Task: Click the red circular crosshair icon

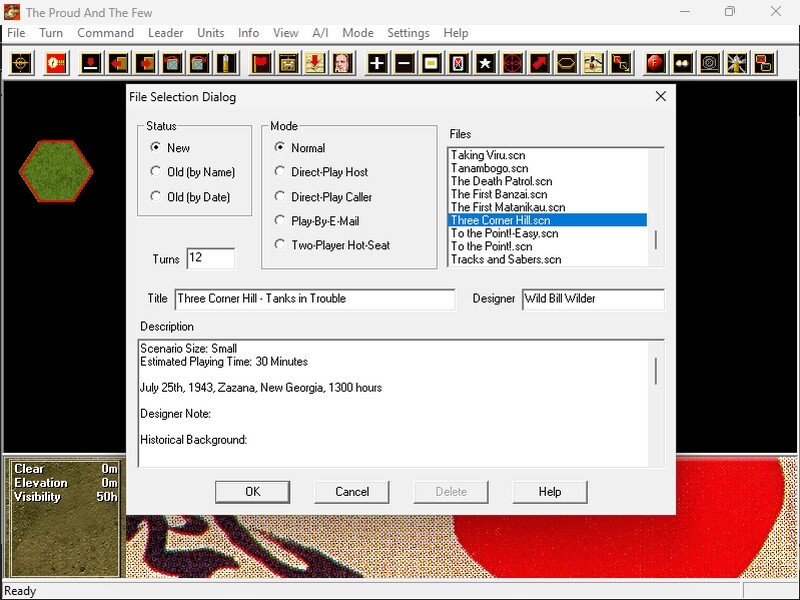Action: click(513, 63)
